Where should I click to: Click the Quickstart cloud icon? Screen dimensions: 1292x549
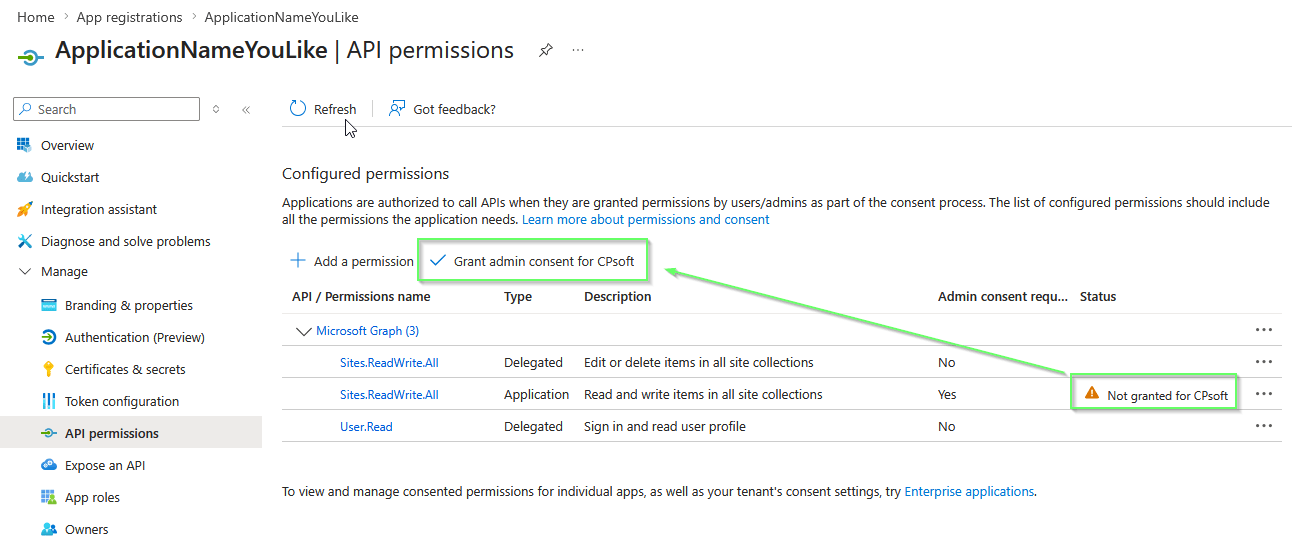pos(25,177)
